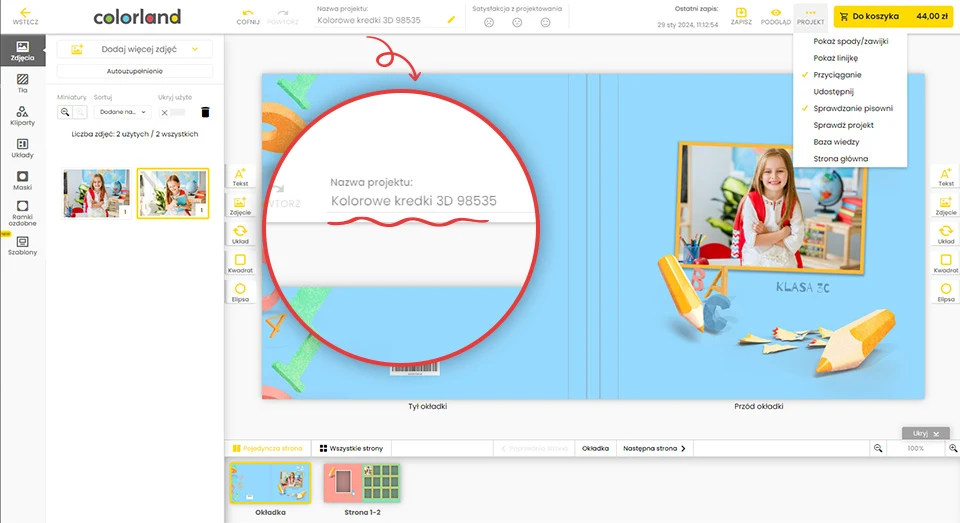Go to Następna strona

pos(654,448)
